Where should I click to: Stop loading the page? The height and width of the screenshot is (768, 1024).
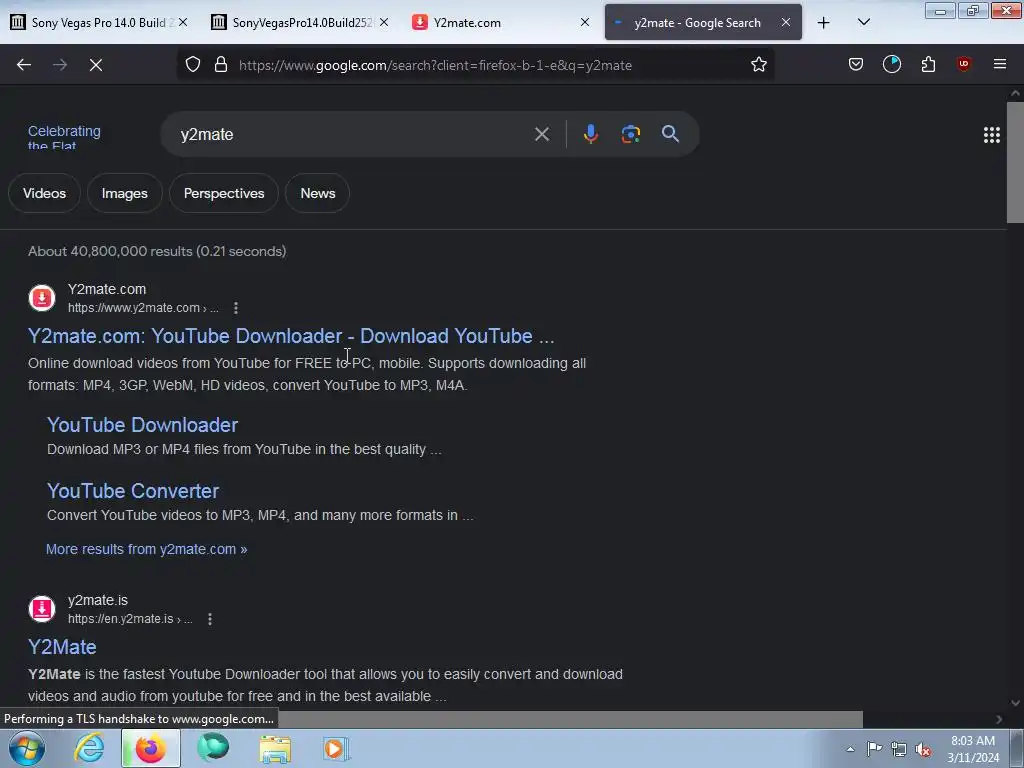click(96, 65)
